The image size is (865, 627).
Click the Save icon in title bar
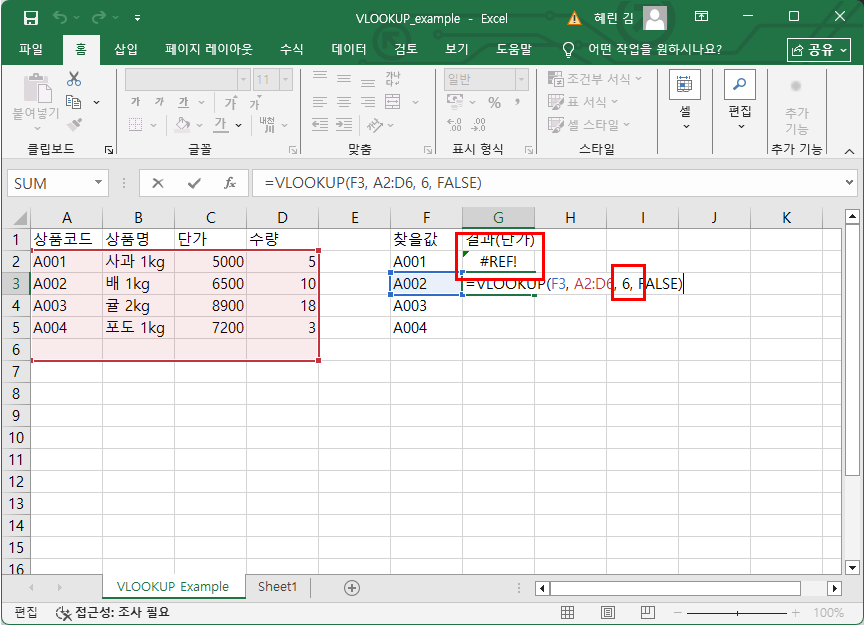(30, 18)
